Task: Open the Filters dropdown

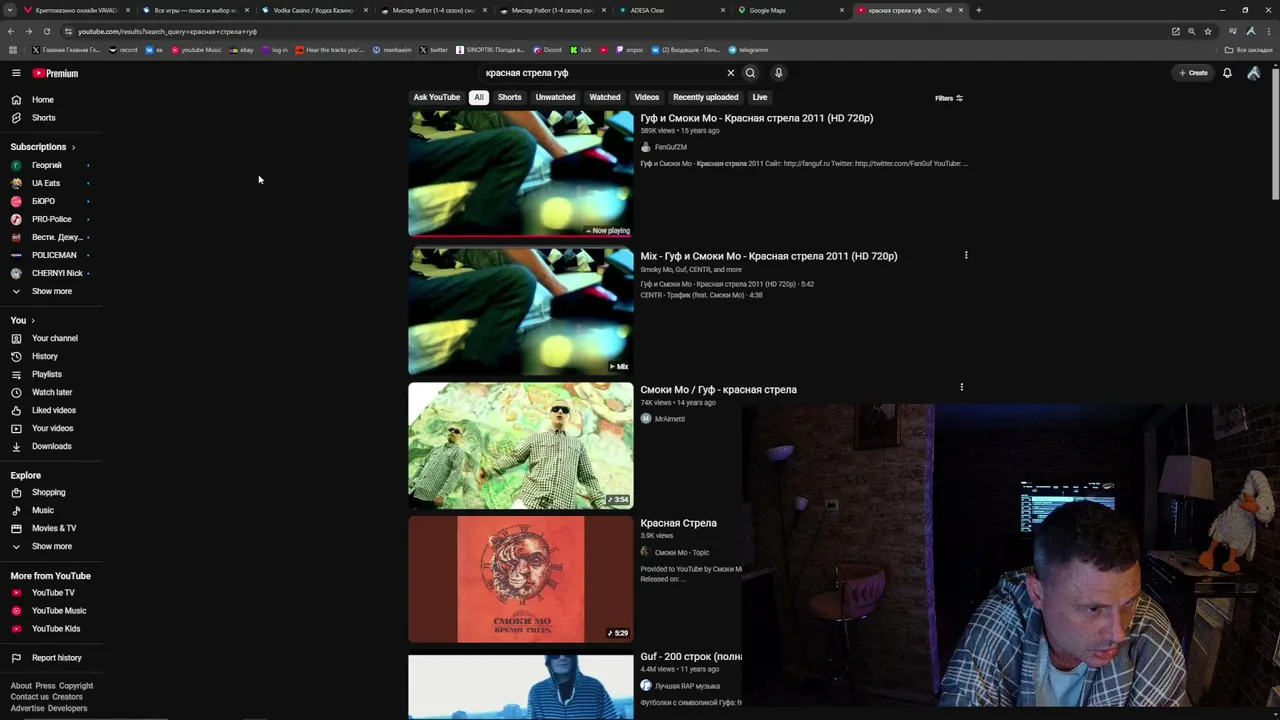Action: point(949,98)
